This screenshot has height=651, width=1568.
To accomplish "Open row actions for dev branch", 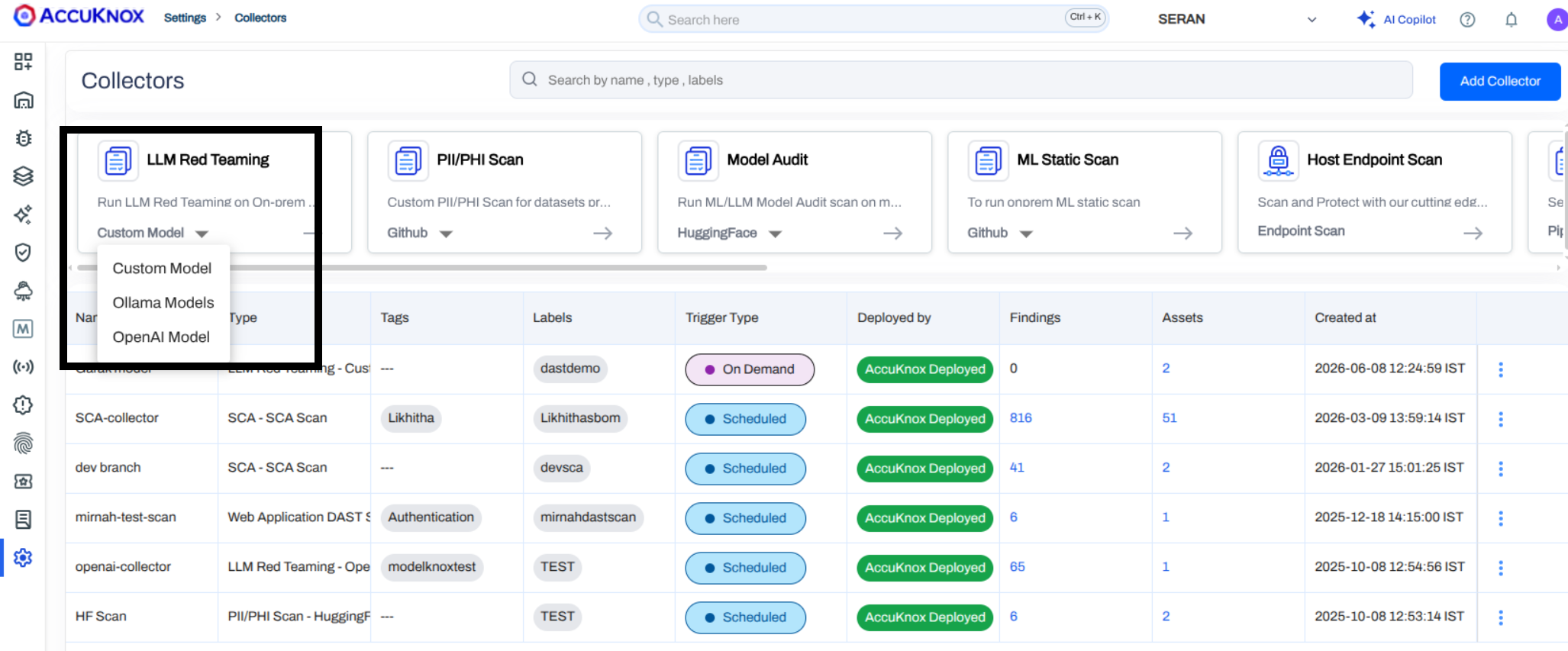I will pyautogui.click(x=1501, y=469).
